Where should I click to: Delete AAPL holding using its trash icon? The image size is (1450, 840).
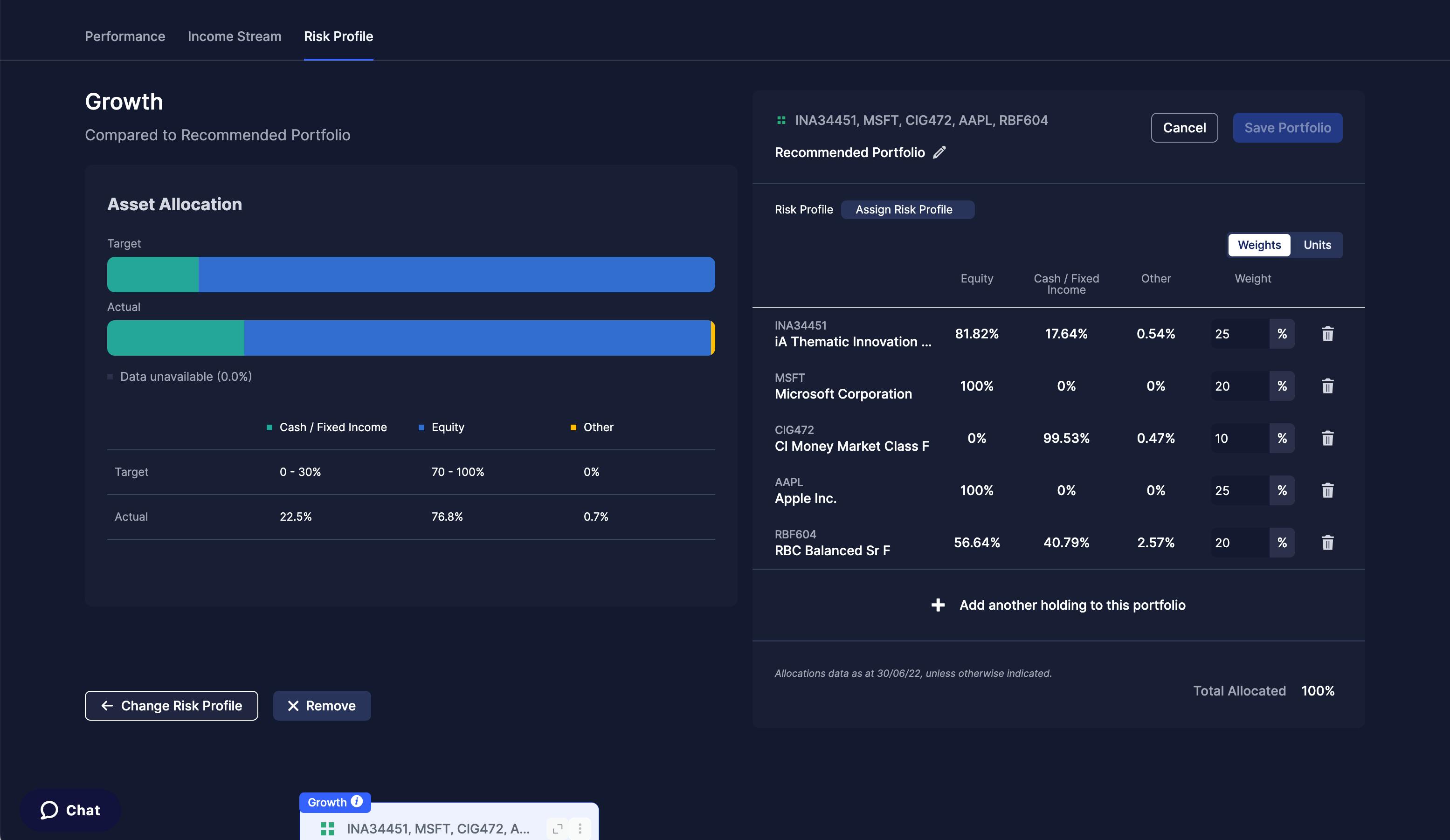(x=1327, y=490)
